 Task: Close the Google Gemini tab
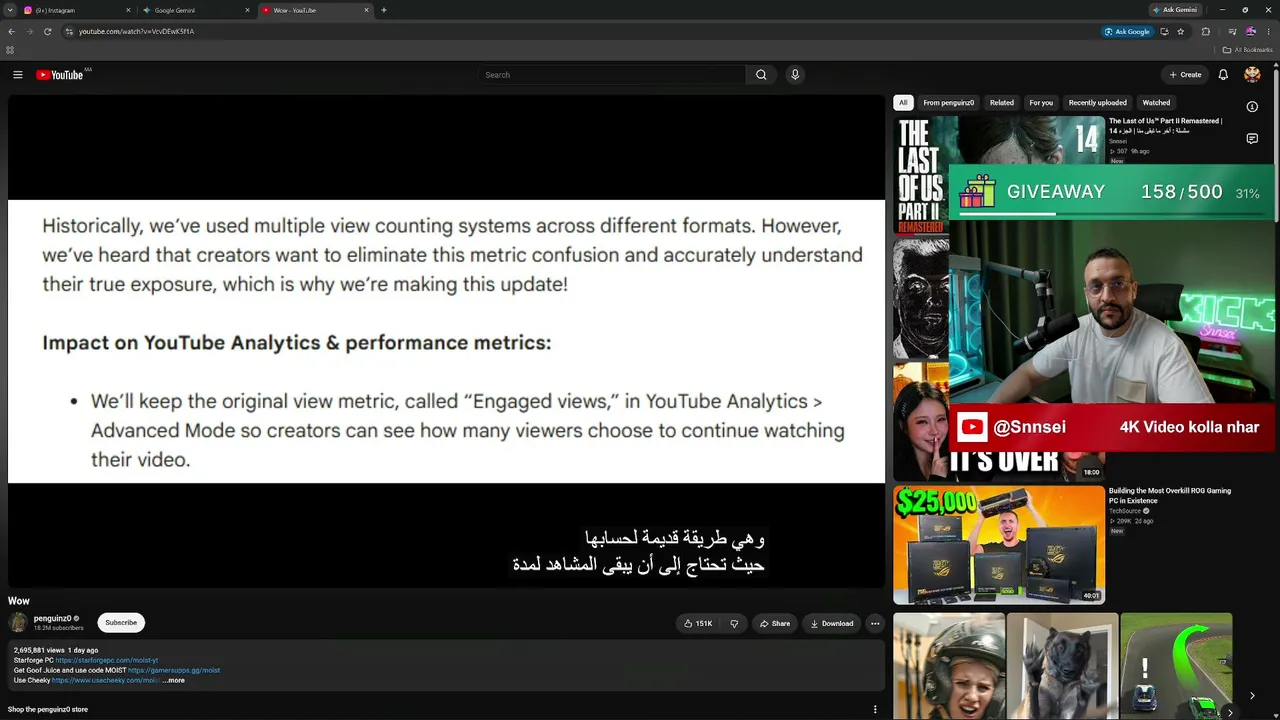248,10
